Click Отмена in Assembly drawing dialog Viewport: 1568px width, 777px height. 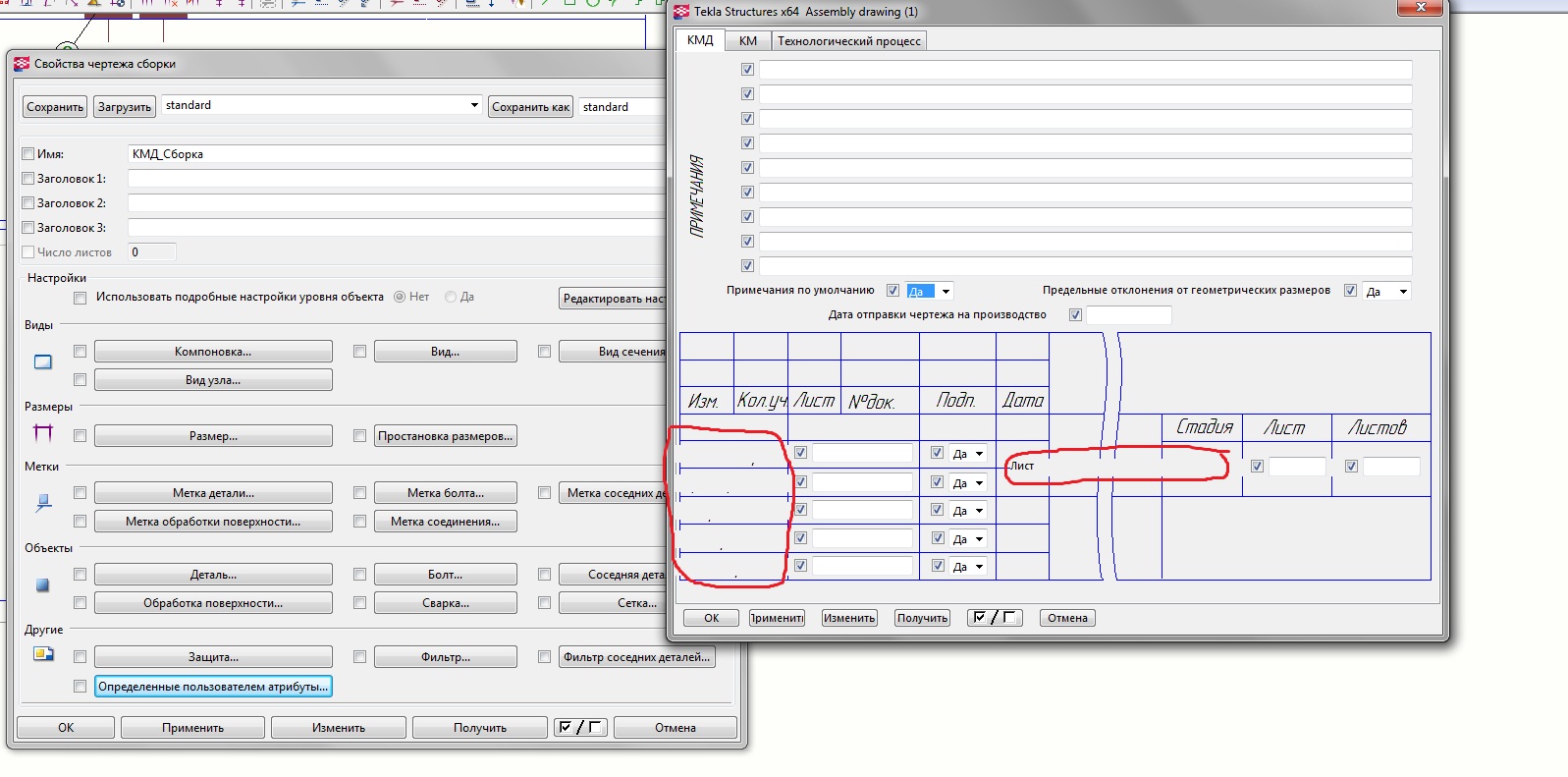point(1067,618)
